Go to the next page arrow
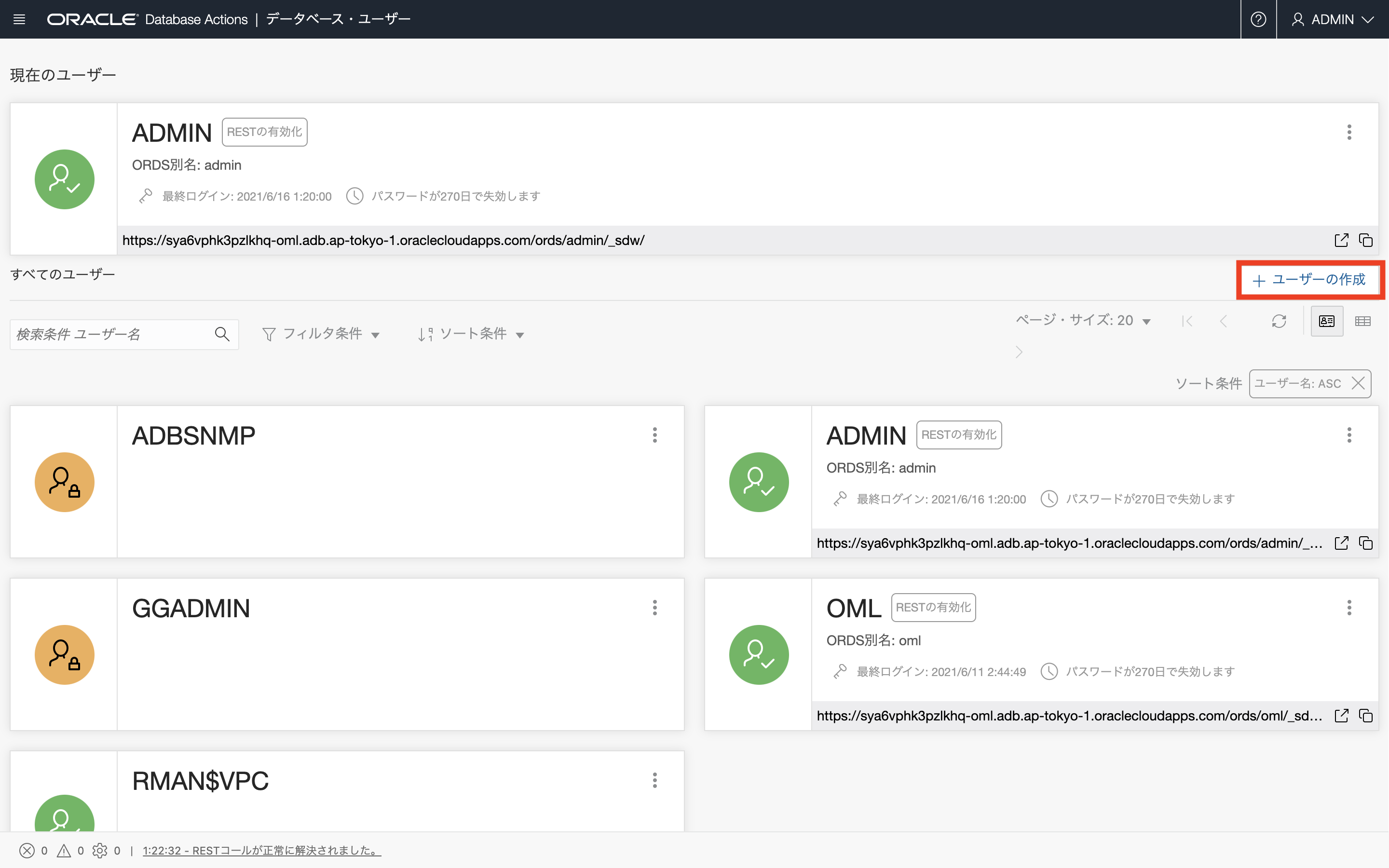 coord(1019,352)
